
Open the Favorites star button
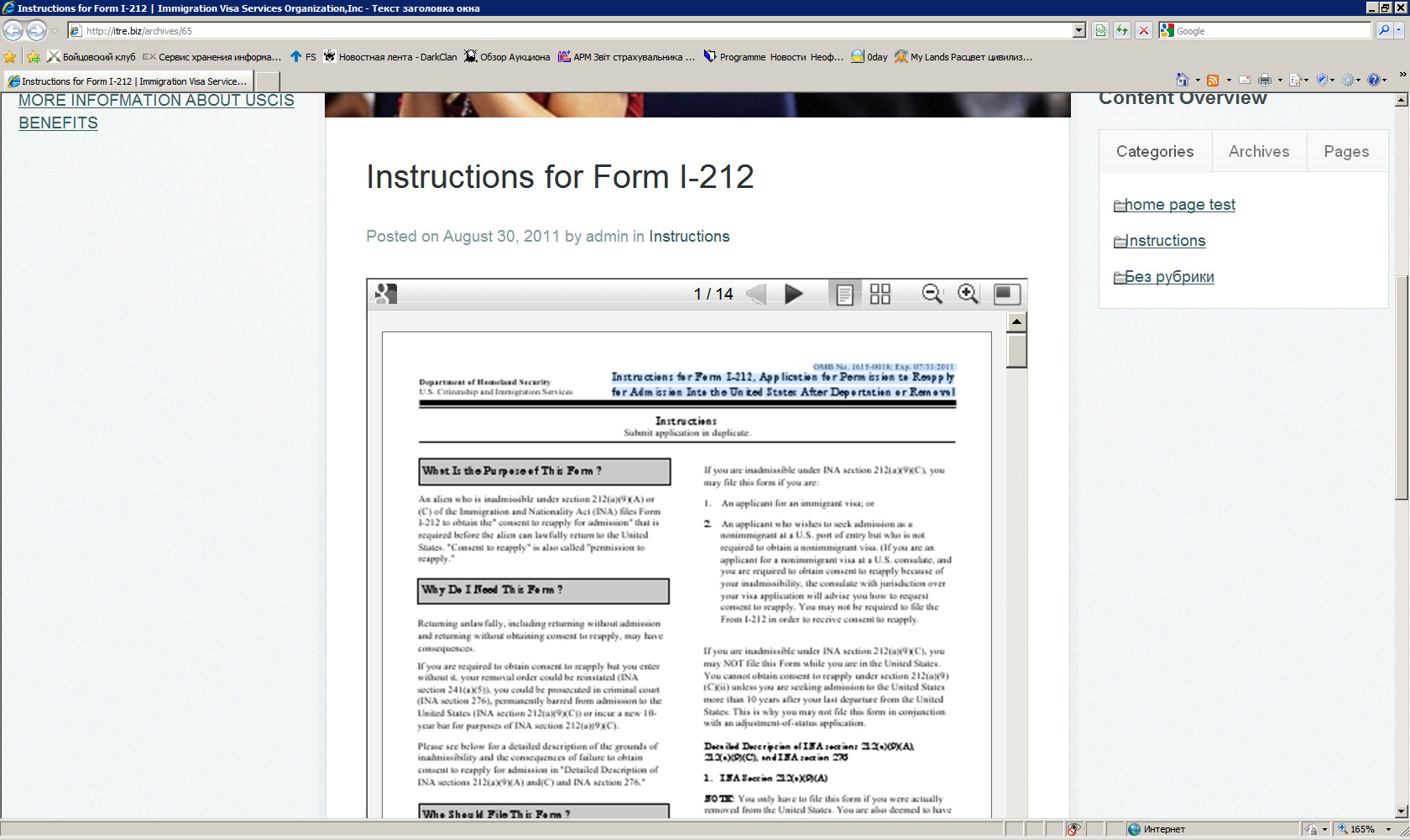pos(10,57)
